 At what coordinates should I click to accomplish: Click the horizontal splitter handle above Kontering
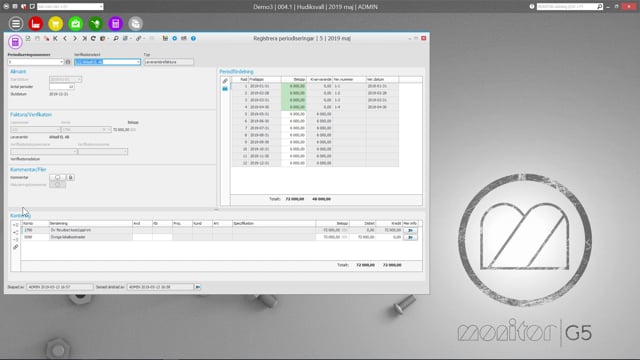tap(216, 210)
